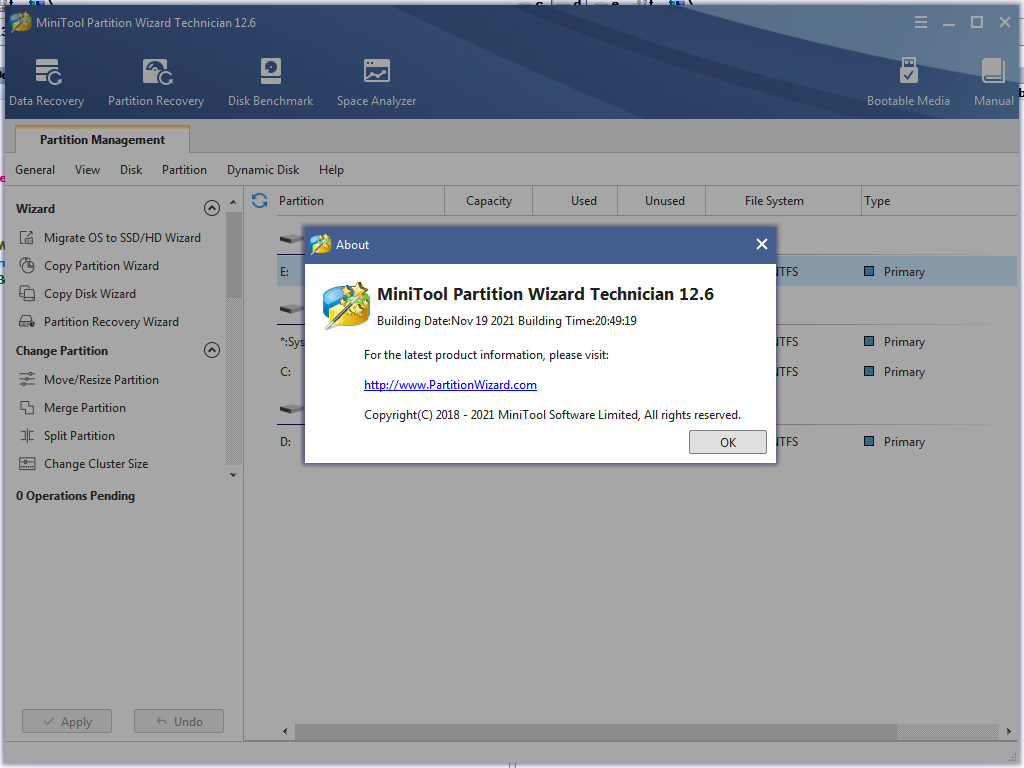Screen dimensions: 1024x768
Task: Select the E: partition row
Action: (647, 272)
